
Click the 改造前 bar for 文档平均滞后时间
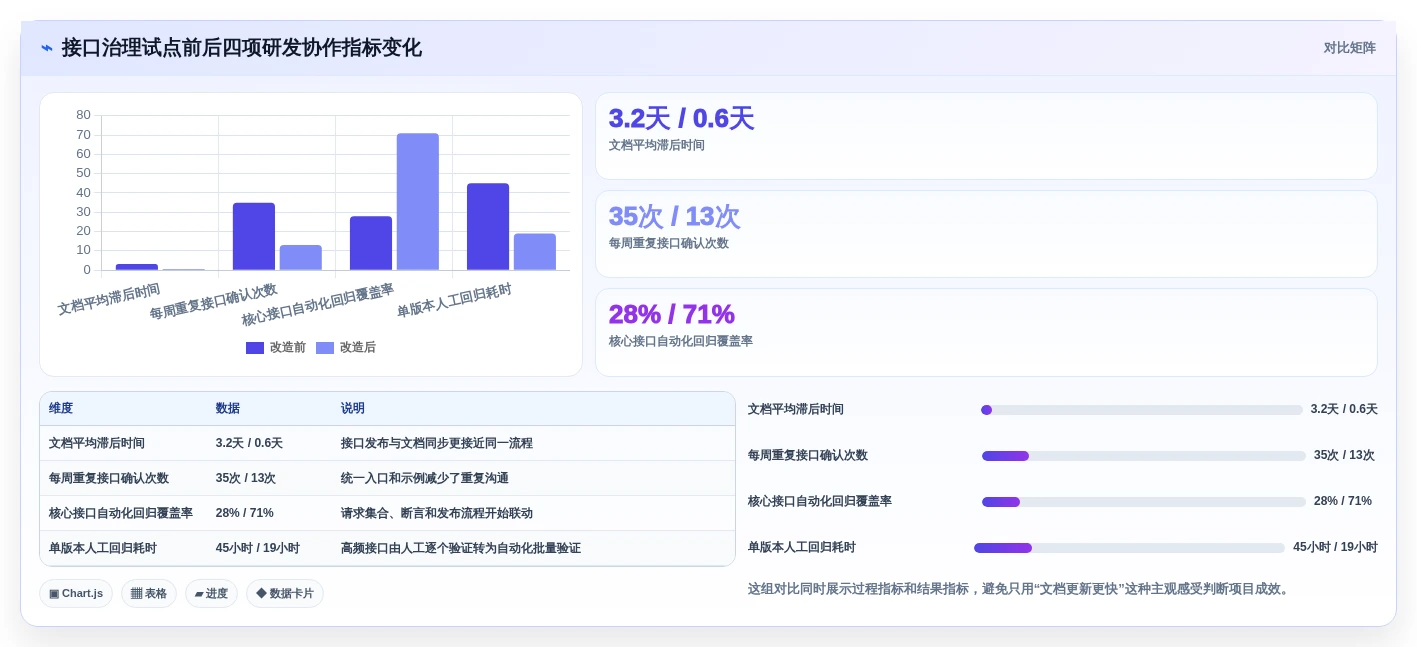point(137,267)
